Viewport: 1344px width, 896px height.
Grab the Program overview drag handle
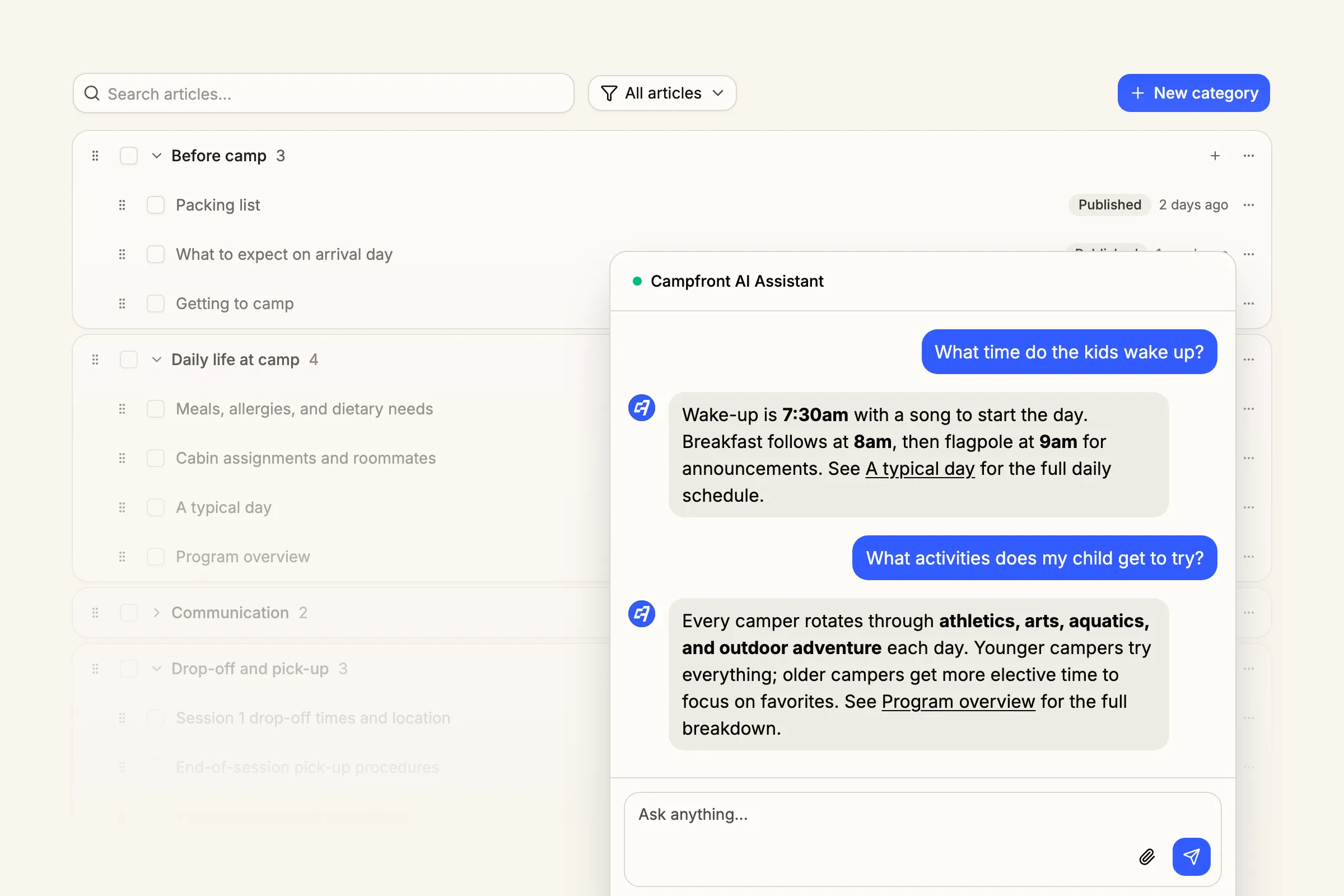(122, 557)
